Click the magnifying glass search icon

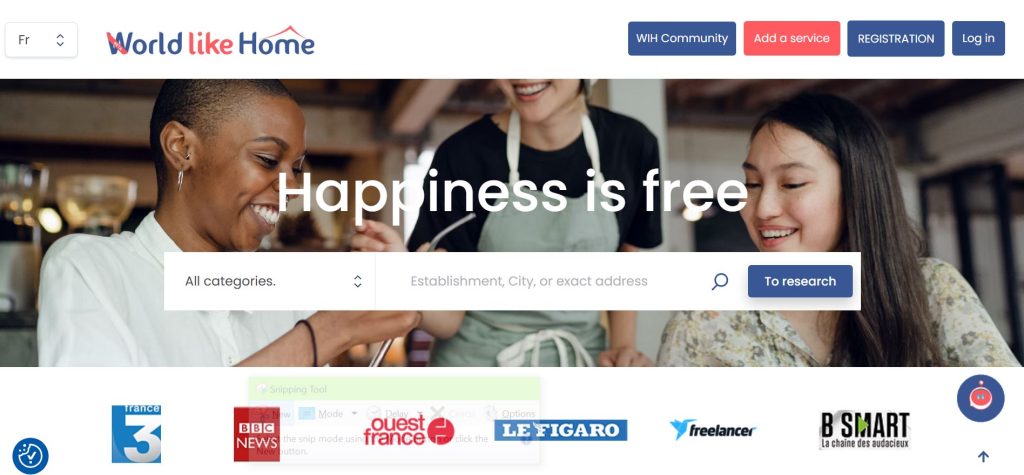[720, 282]
